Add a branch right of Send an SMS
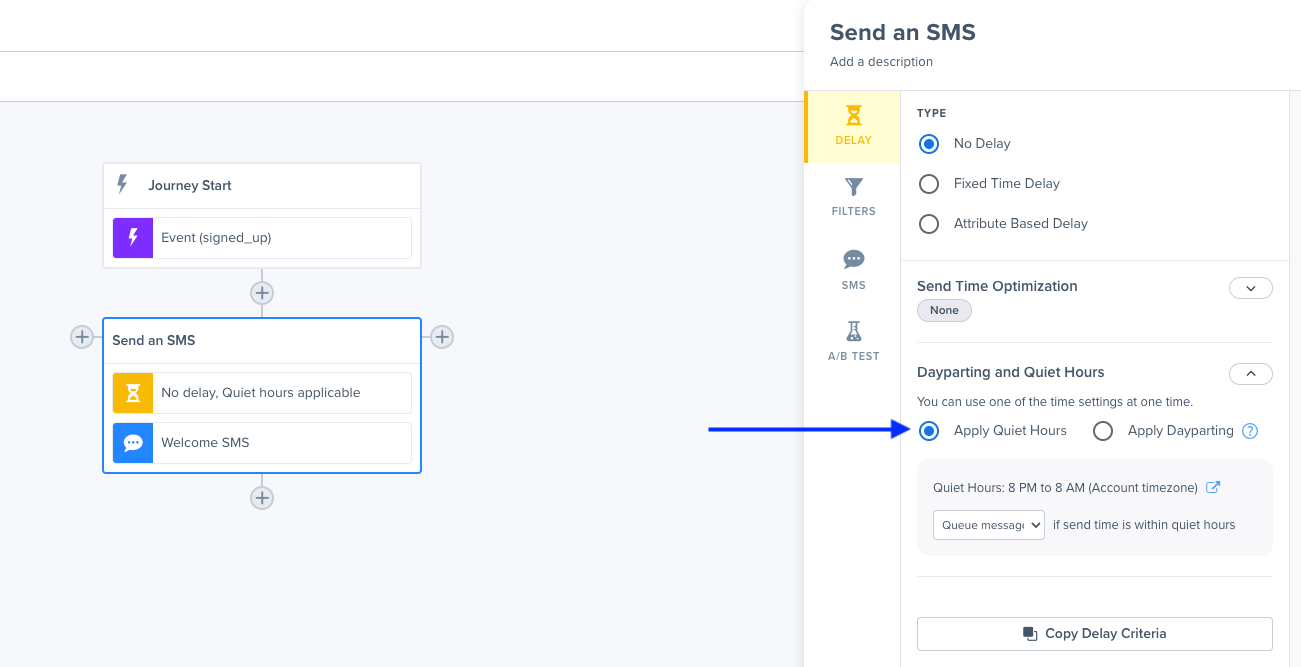Viewport: 1301px width, 667px height. [442, 337]
